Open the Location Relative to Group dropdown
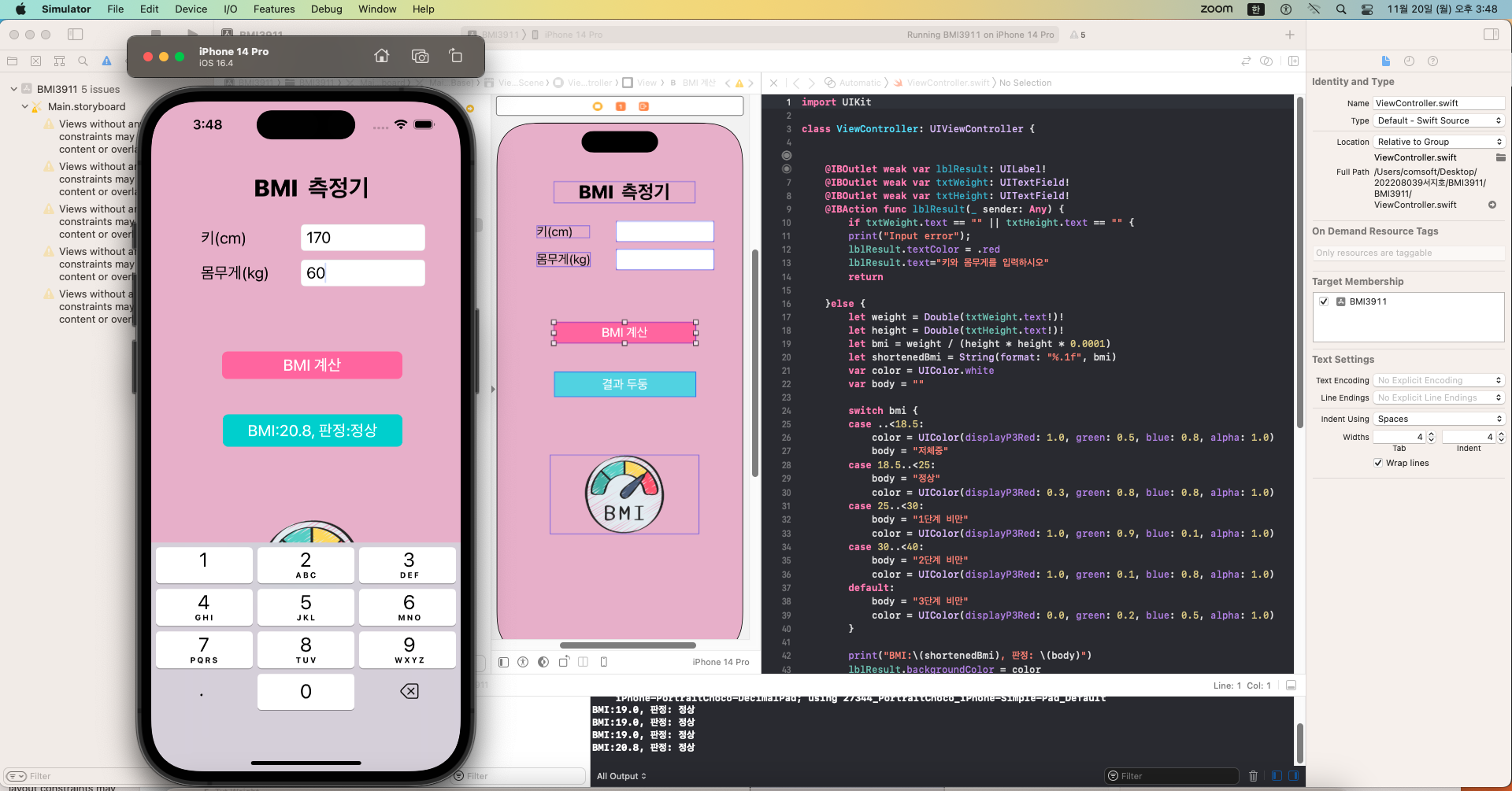 pyautogui.click(x=1439, y=142)
